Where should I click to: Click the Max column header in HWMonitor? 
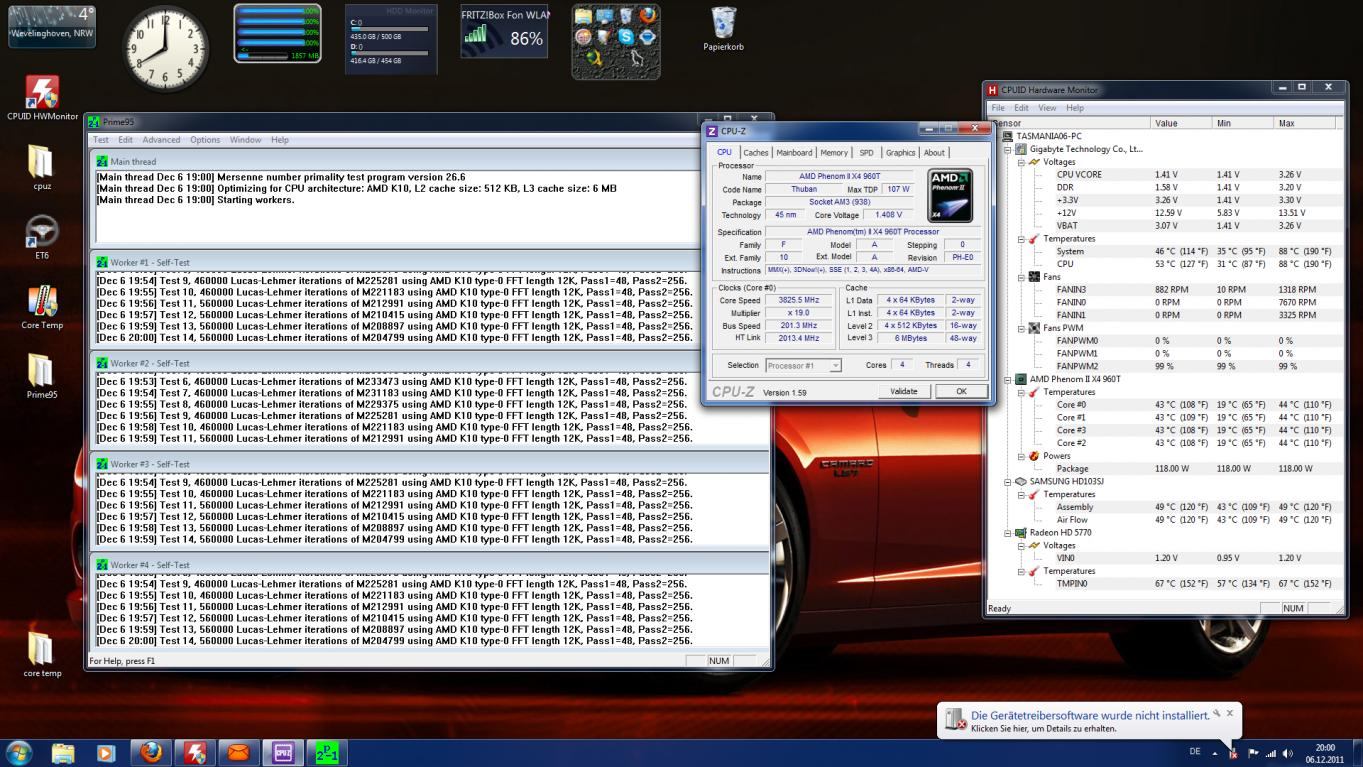(x=1304, y=123)
